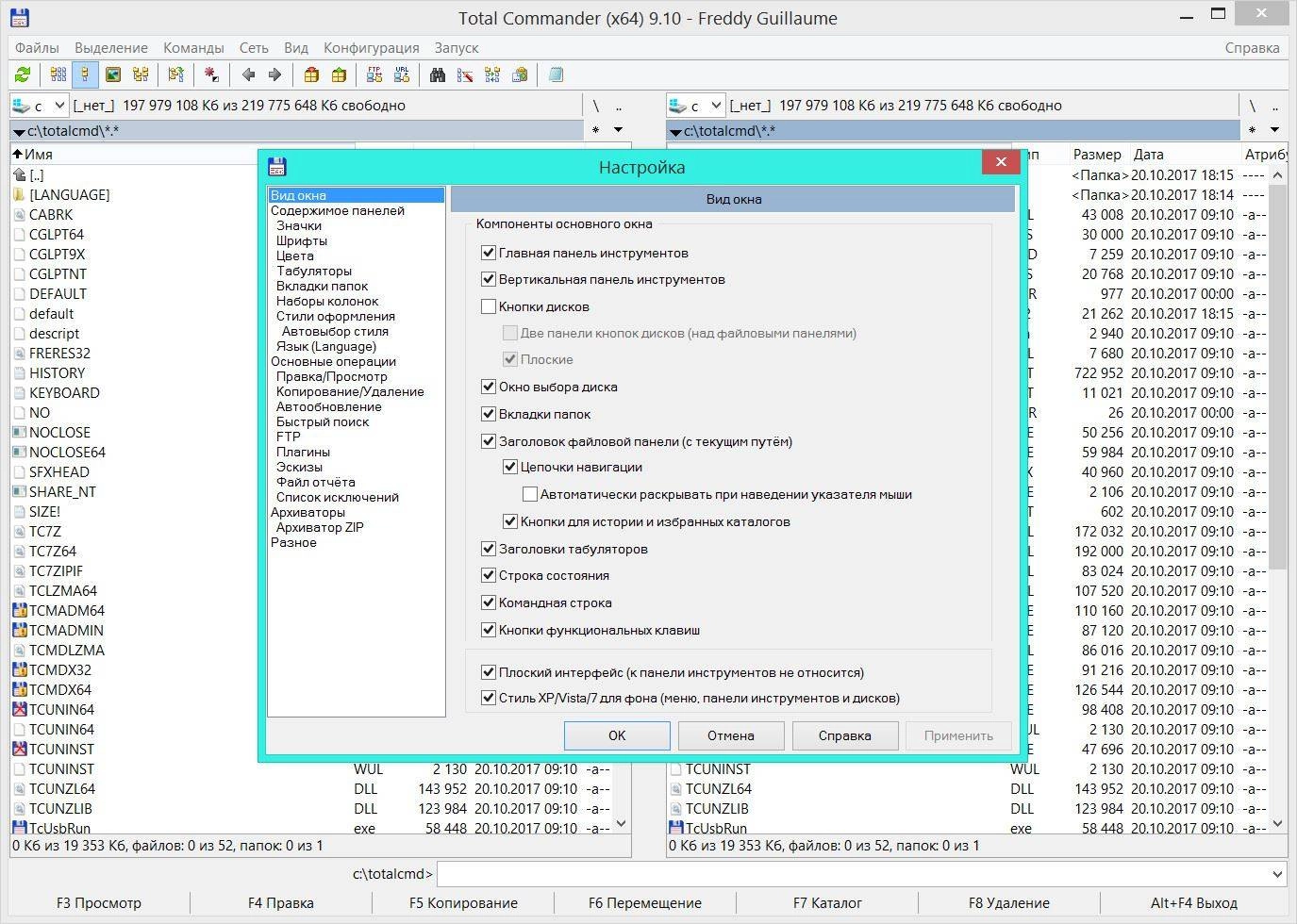Enable thumbnail view toolbar icon
Screen dimensions: 1297x924
click(x=113, y=74)
